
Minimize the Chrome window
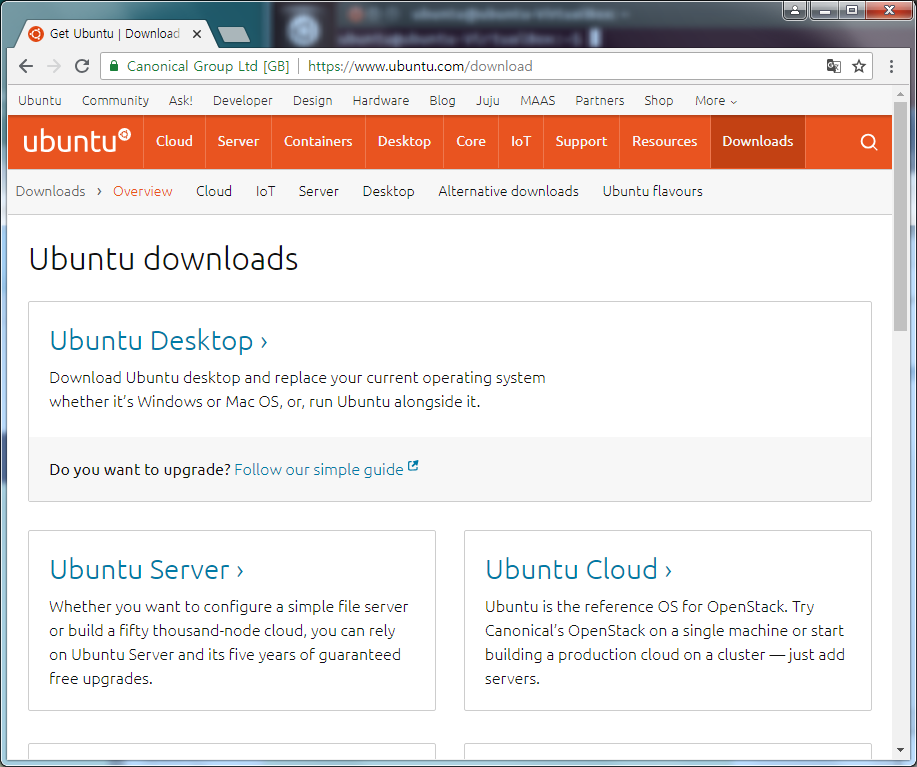point(825,10)
